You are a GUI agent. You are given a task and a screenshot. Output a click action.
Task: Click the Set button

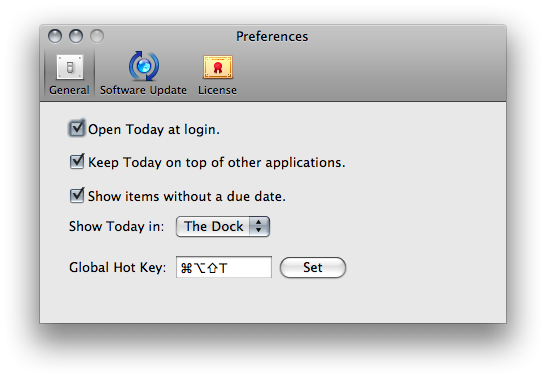(x=313, y=267)
